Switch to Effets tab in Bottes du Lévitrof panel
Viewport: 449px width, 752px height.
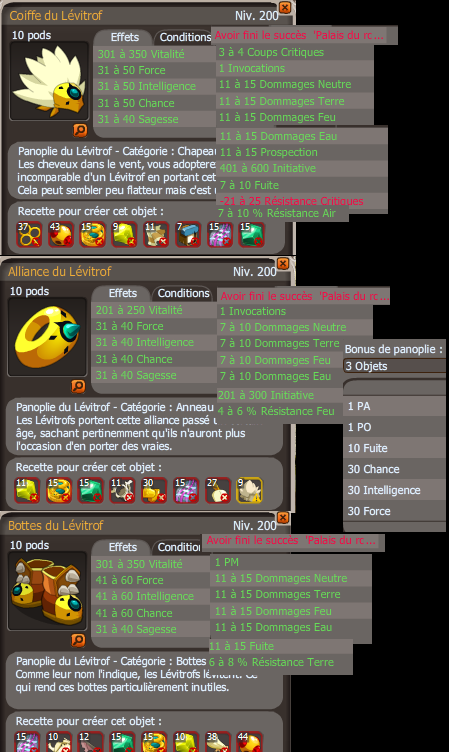(x=122, y=547)
